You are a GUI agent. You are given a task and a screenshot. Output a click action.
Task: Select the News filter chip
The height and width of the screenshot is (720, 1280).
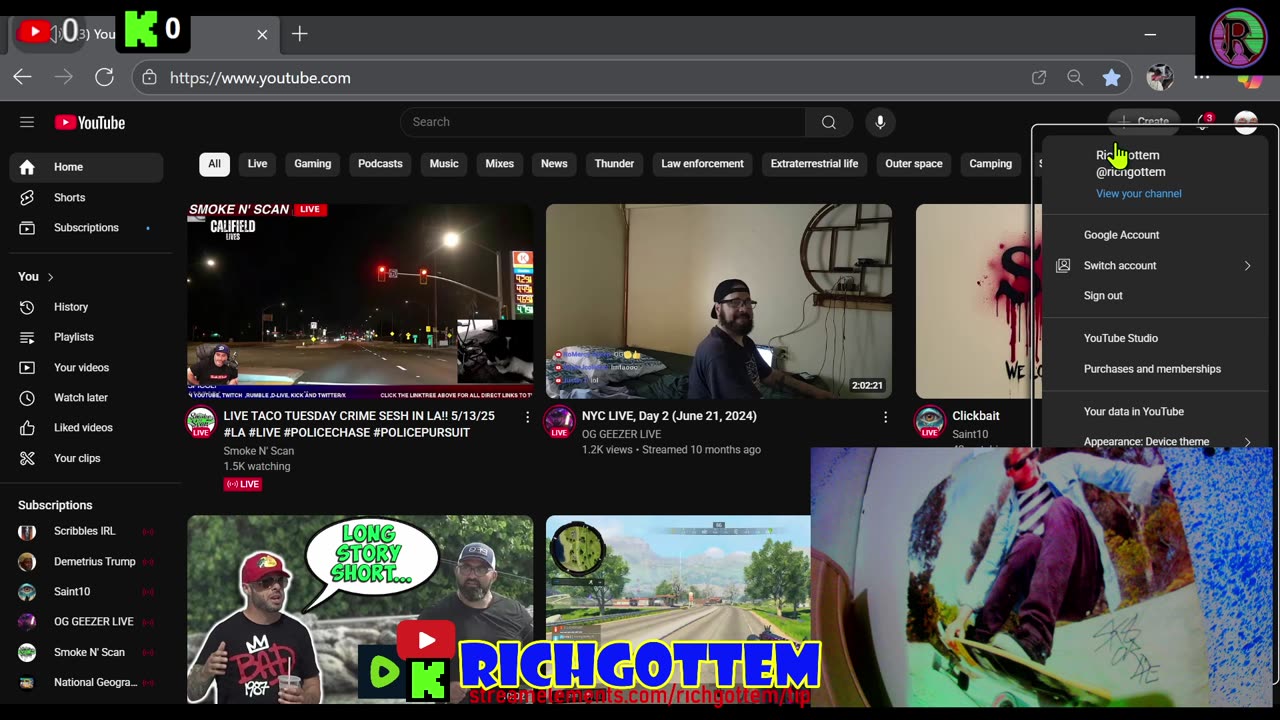(x=554, y=164)
